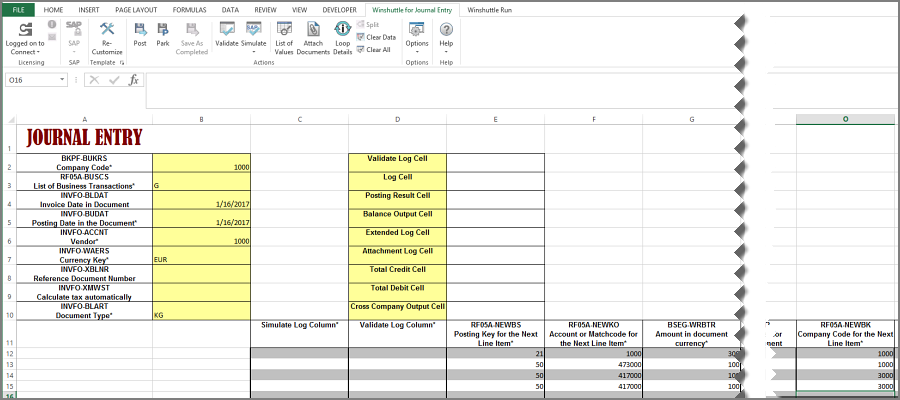Click the SAP logon lock icon
Viewport: 900px width, 400px height.
[74, 30]
